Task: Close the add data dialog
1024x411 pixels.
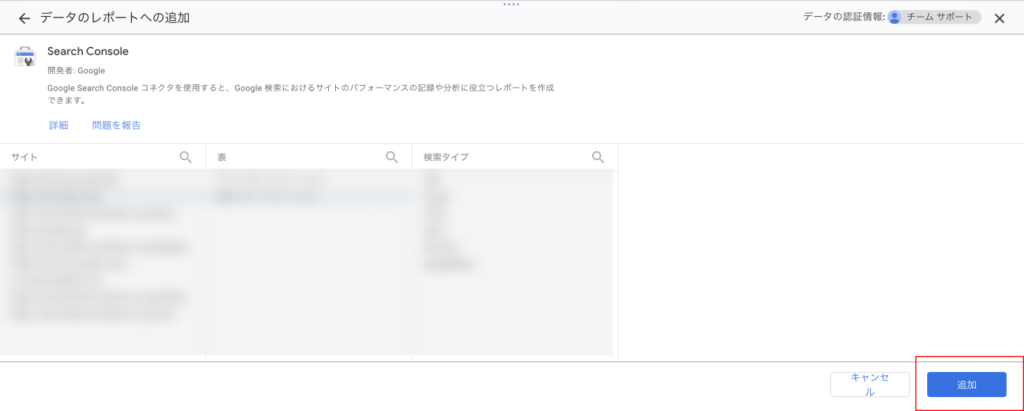Action: (999, 18)
